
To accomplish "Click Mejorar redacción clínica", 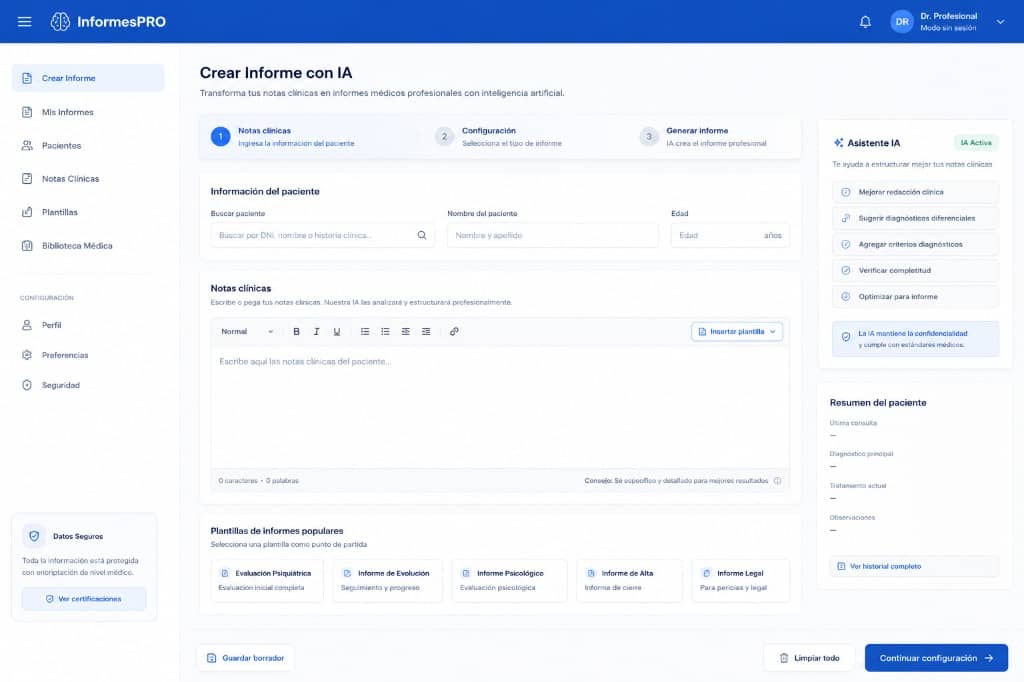I will click(916, 192).
